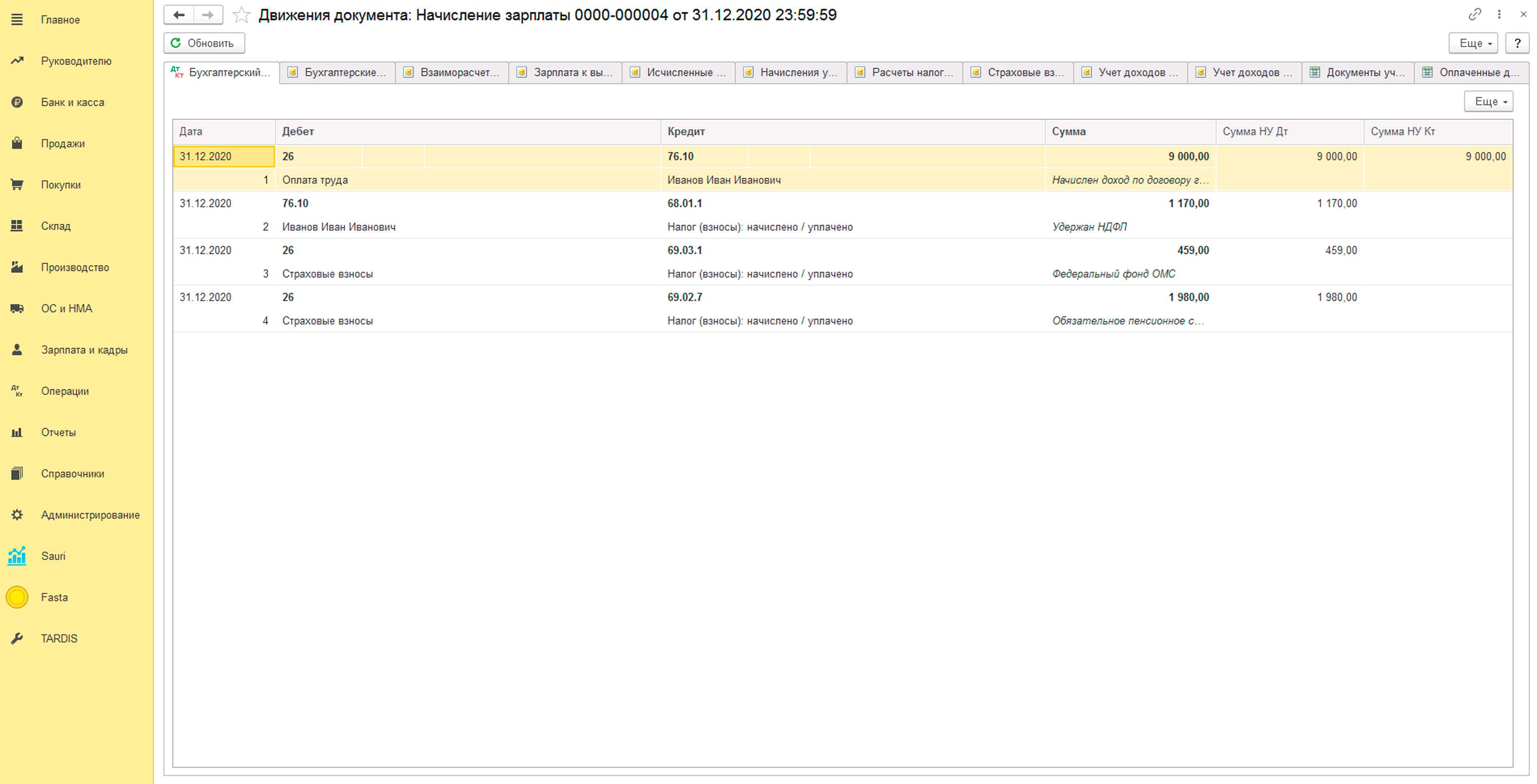Click the Сумма НУ Дт column header
Image resolution: width=1537 pixels, height=784 pixels.
coord(1290,131)
